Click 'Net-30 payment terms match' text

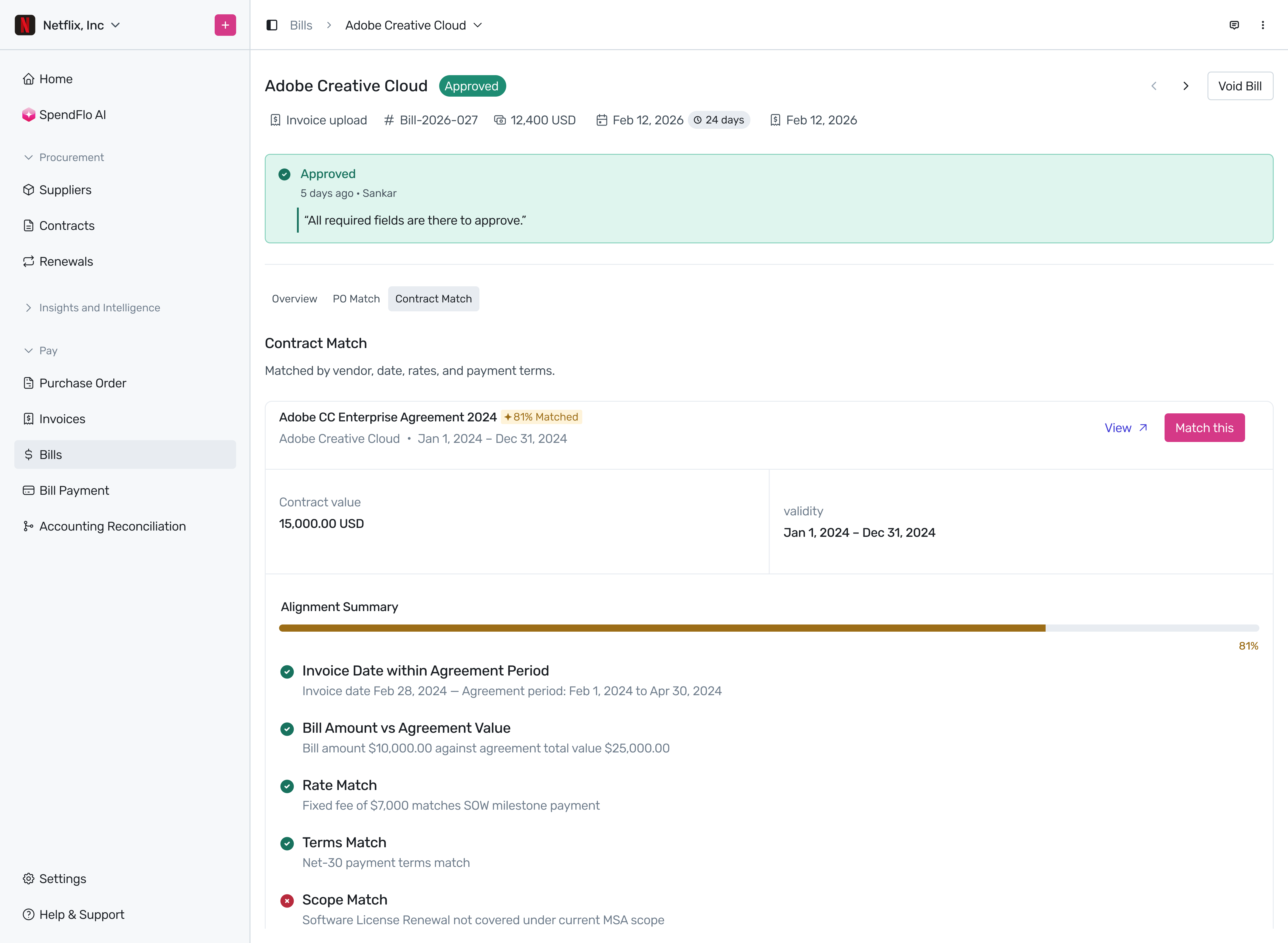(x=386, y=862)
